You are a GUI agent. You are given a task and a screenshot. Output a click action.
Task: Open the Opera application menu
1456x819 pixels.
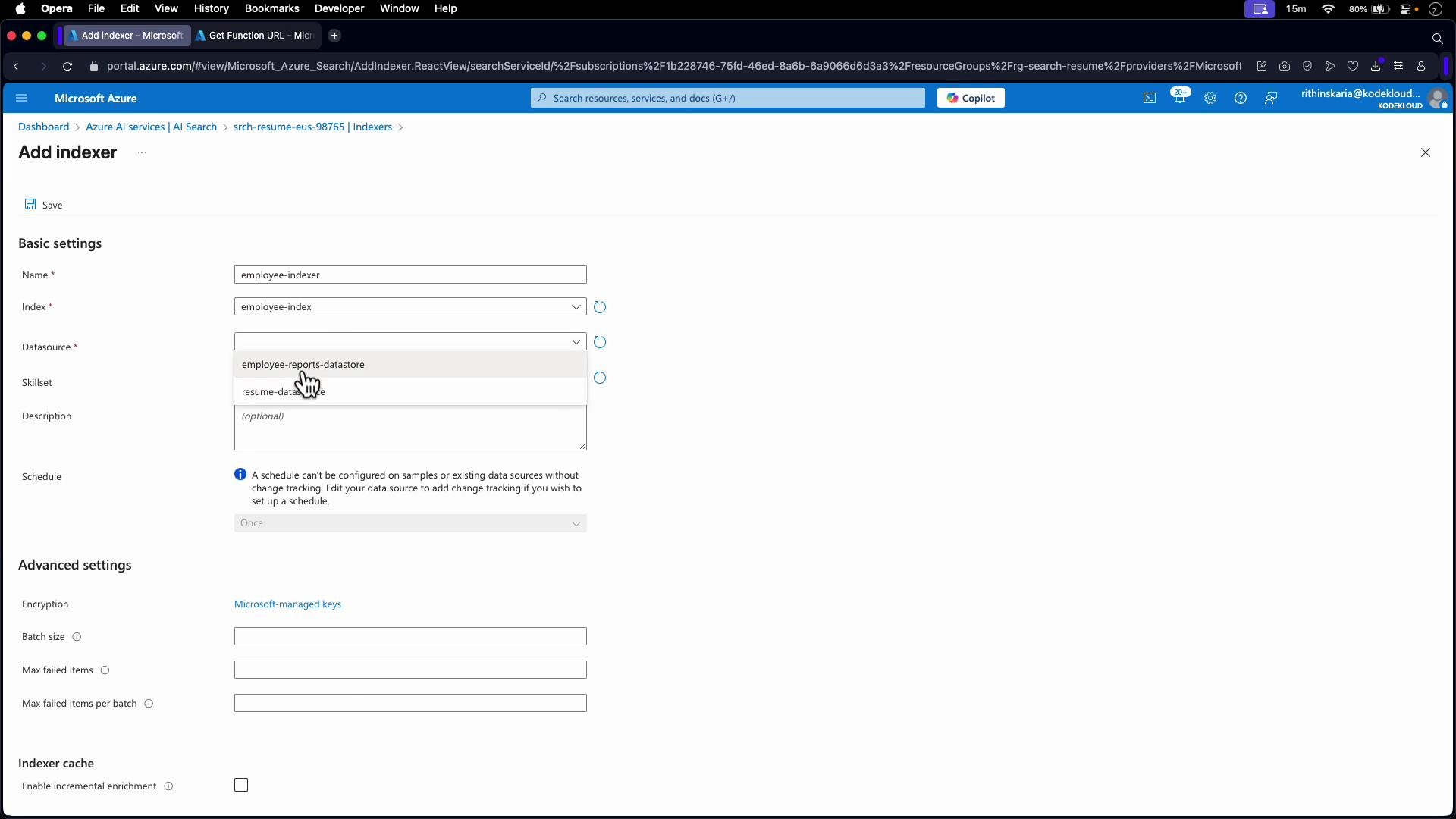(57, 8)
